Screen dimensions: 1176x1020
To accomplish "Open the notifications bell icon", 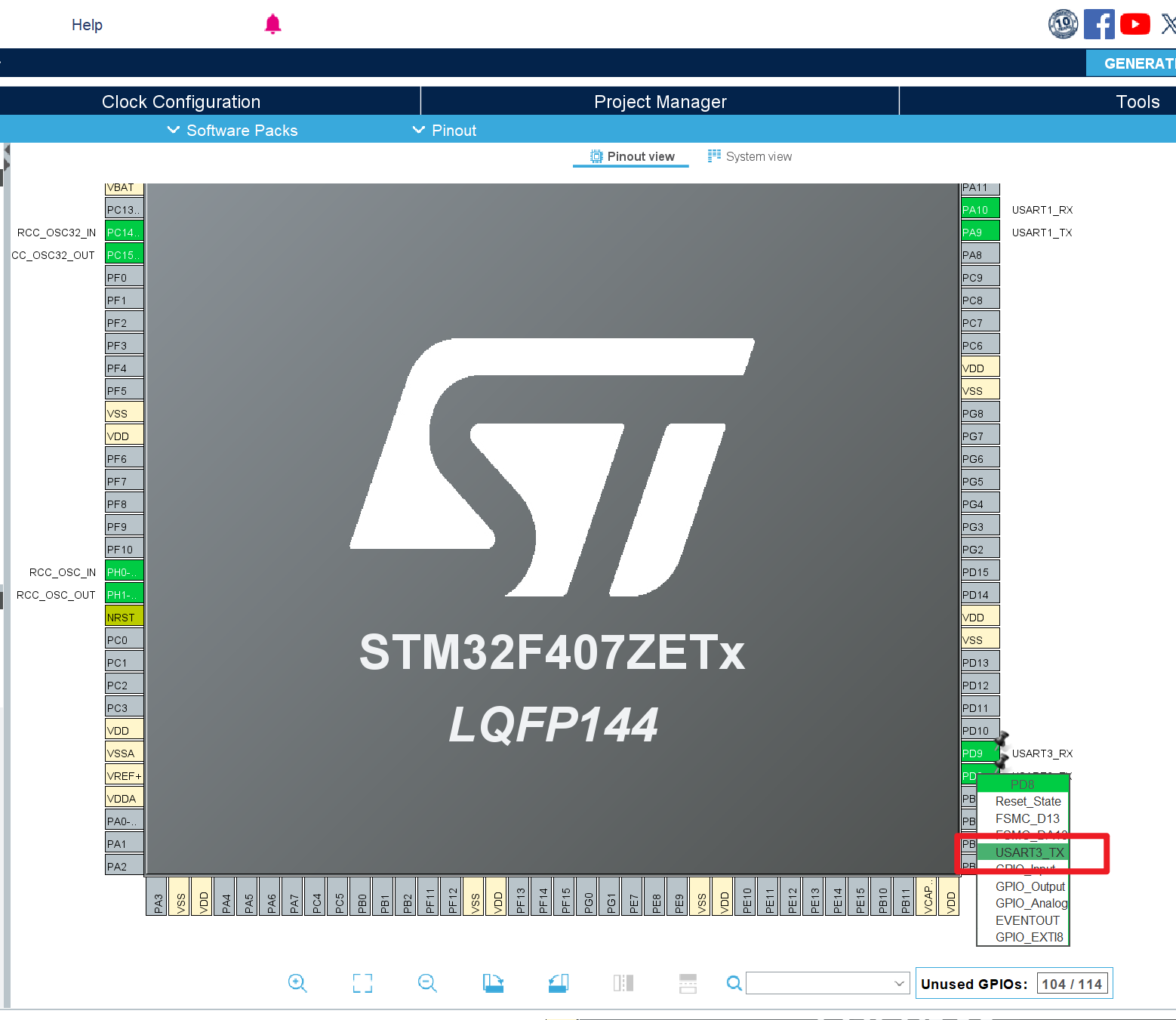I will click(272, 24).
